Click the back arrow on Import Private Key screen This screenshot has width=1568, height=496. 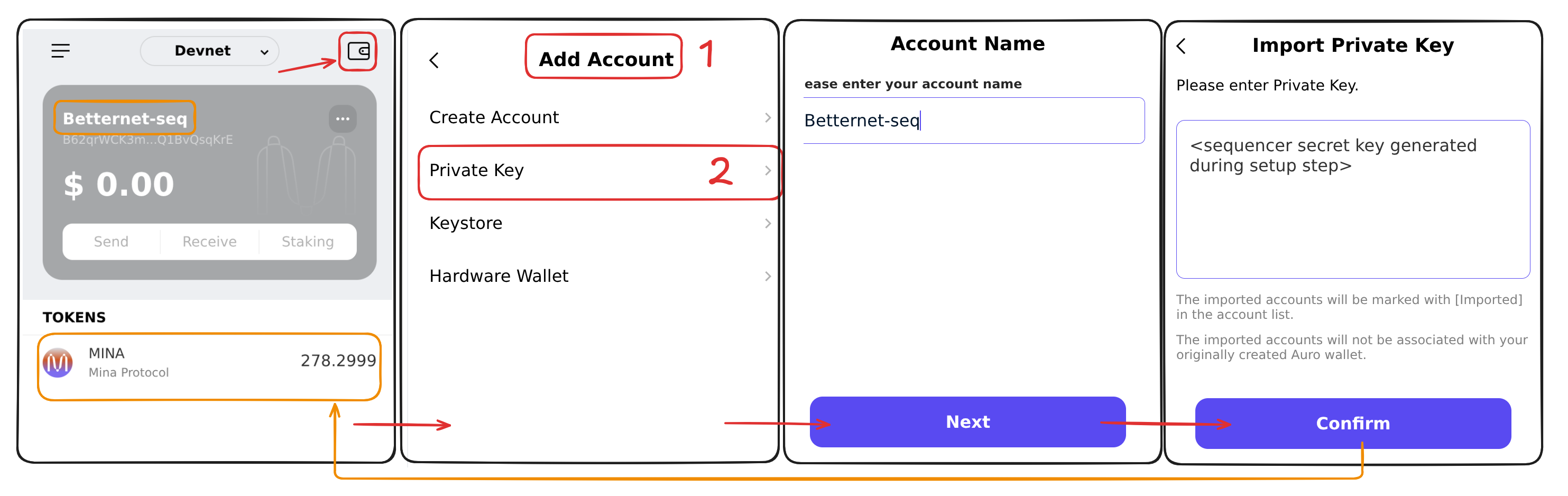1181,46
